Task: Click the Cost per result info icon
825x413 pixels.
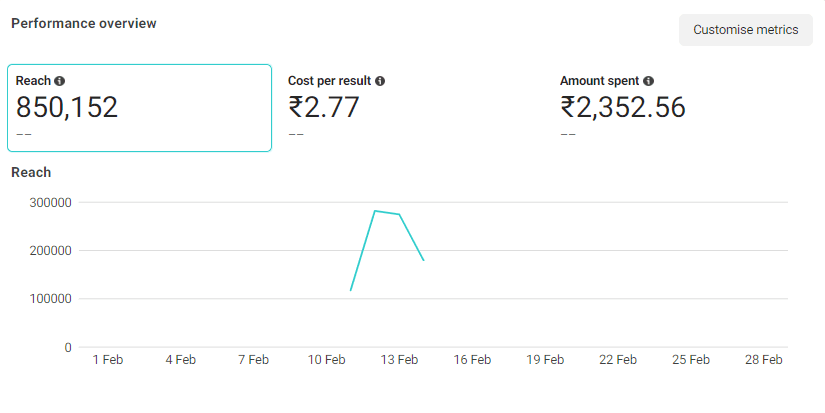Action: tap(380, 81)
